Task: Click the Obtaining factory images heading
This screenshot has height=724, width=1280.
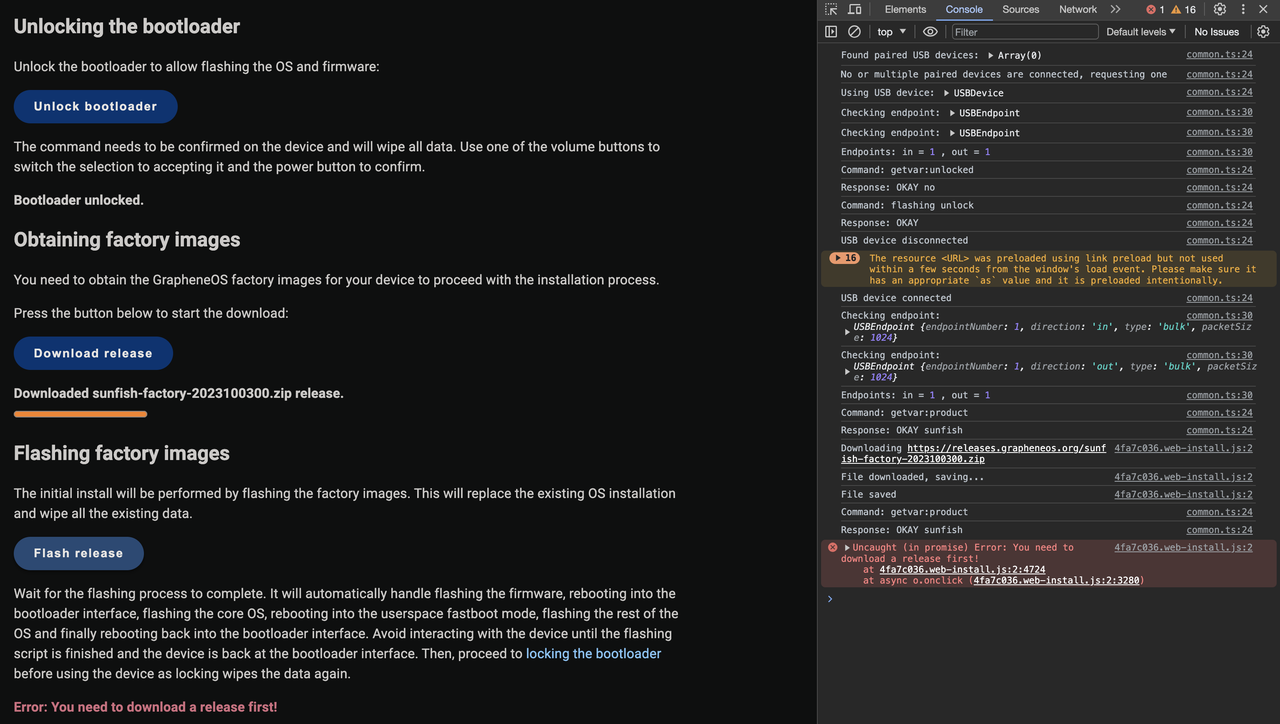Action: [127, 240]
